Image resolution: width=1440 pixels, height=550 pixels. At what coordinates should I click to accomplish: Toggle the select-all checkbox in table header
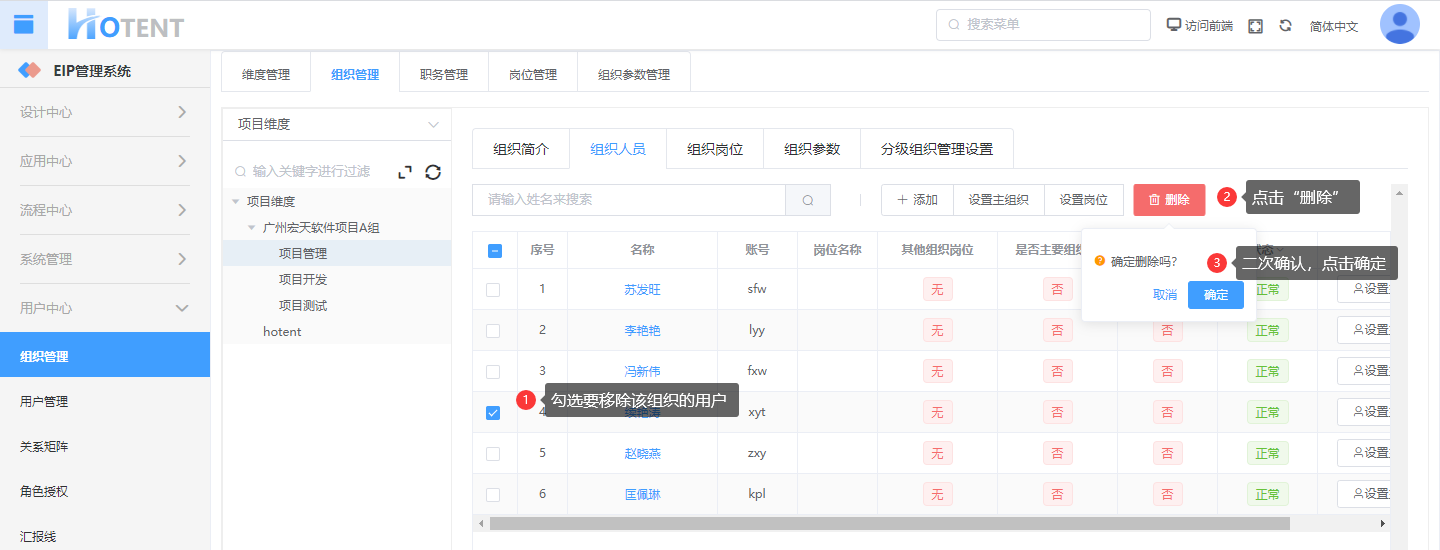[494, 251]
